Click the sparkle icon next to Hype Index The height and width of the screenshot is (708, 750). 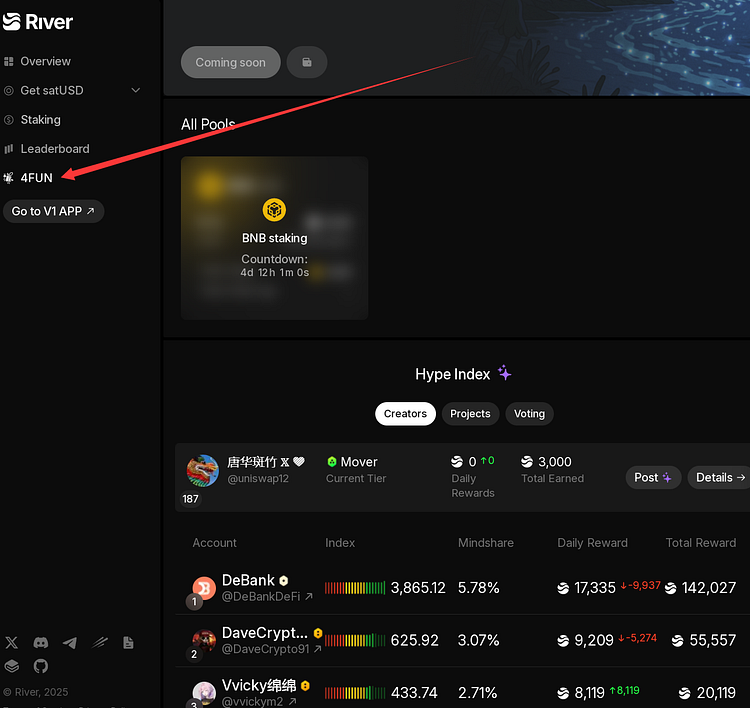point(504,373)
